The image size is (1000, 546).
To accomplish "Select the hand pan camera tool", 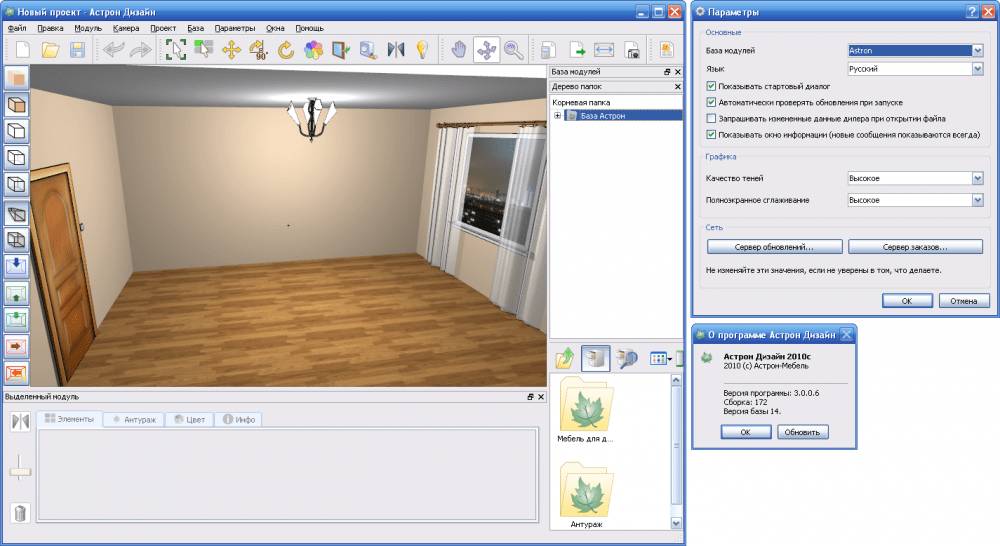I will pos(459,49).
